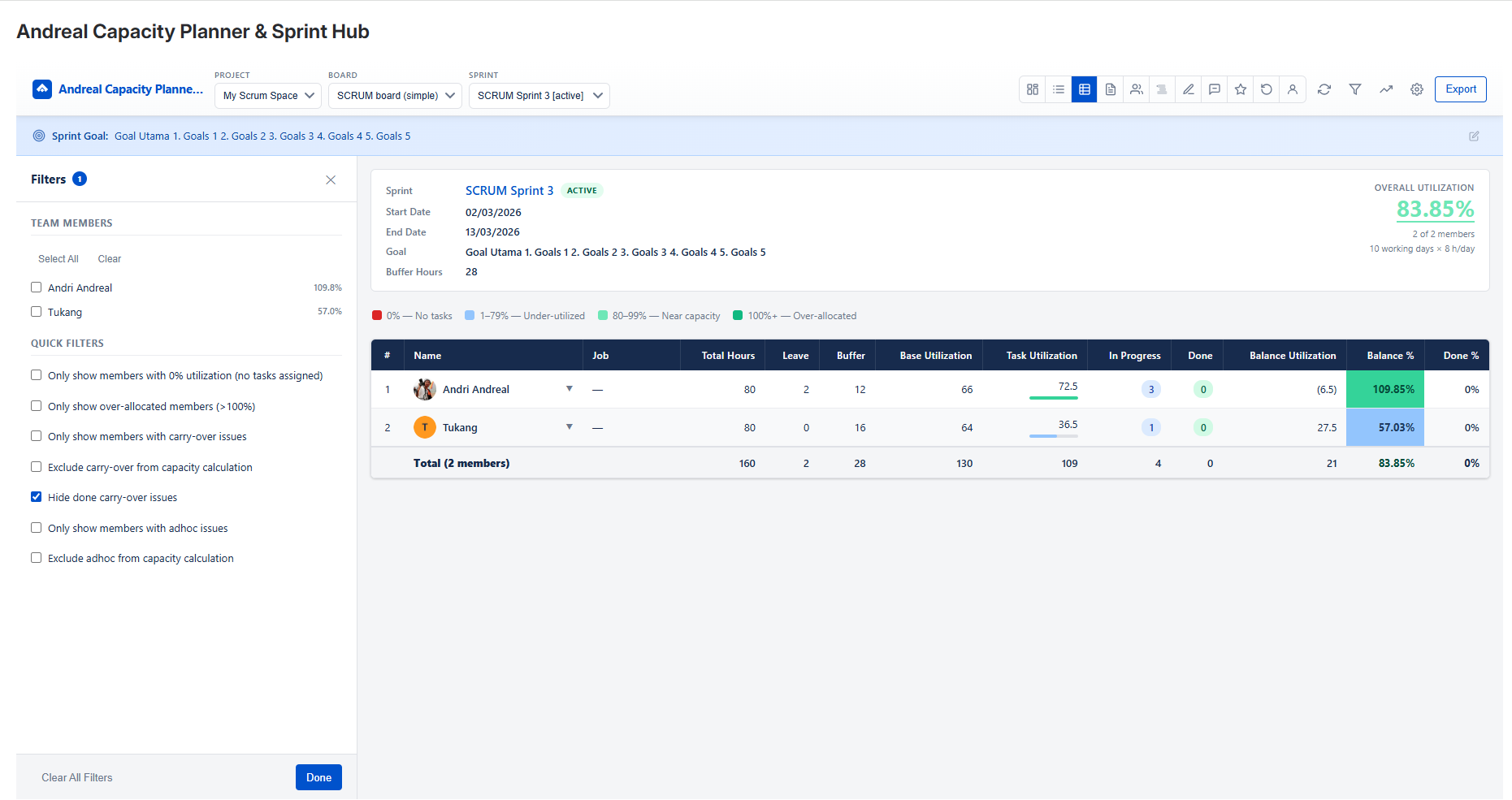Check the Andri Andreal team member checkbox
The height and width of the screenshot is (800, 1512).
click(37, 288)
